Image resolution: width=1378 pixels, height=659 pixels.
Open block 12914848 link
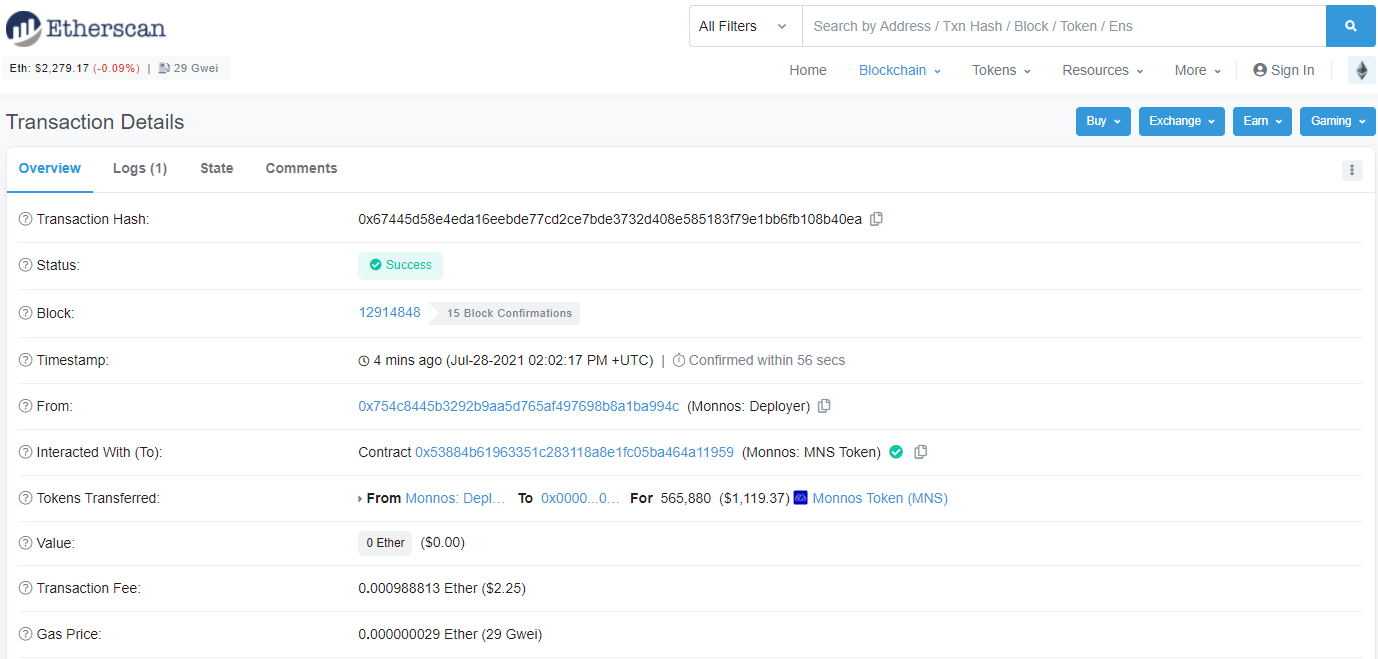pos(390,312)
